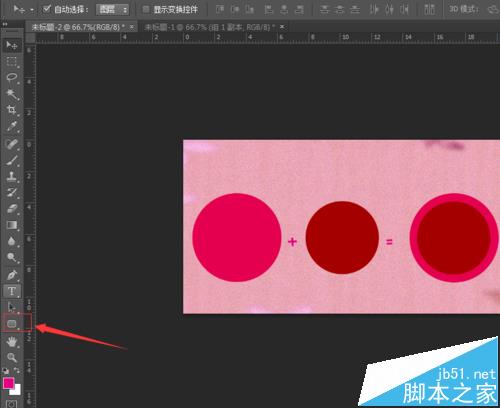Select the History Brush tool
This screenshot has width=500, height=408.
point(12,193)
